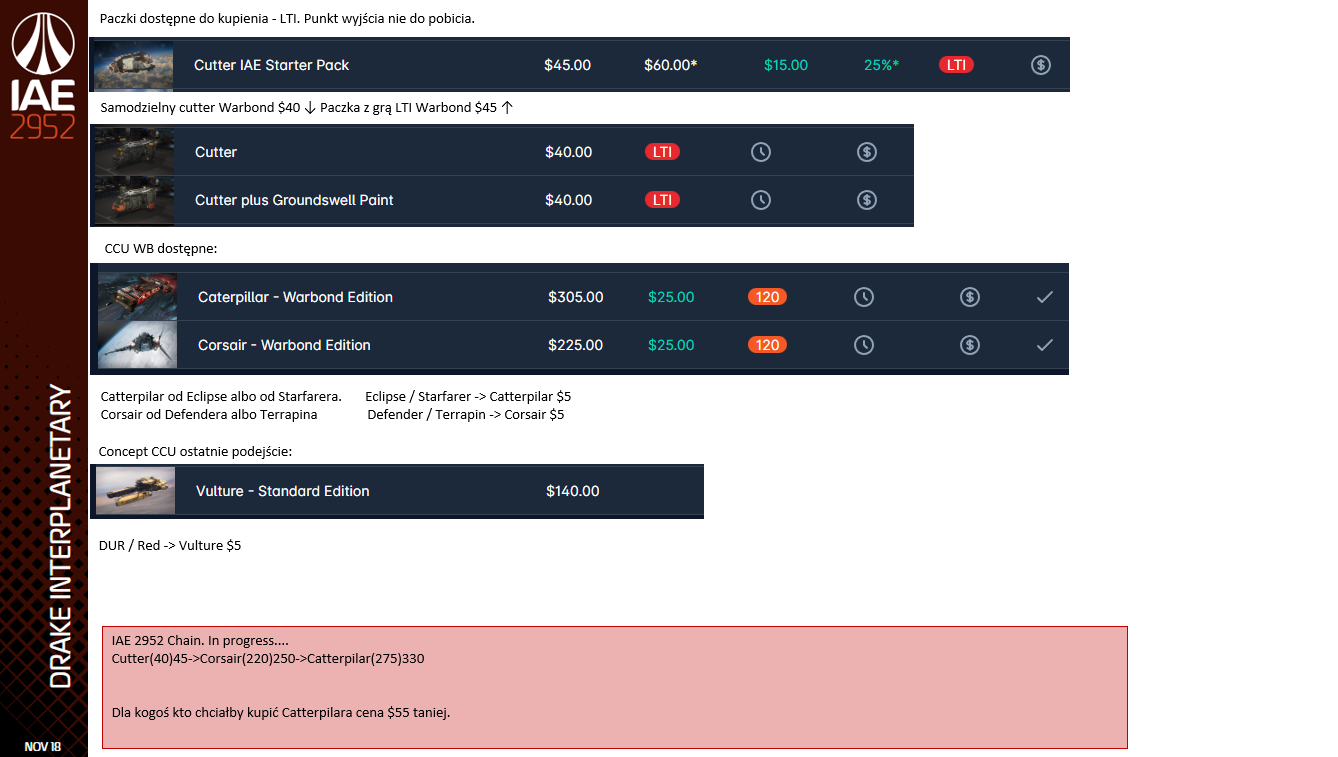This screenshot has height=757, width=1338.
Task: Select Caterpillar - Warbond Edition name
Action: coord(295,297)
